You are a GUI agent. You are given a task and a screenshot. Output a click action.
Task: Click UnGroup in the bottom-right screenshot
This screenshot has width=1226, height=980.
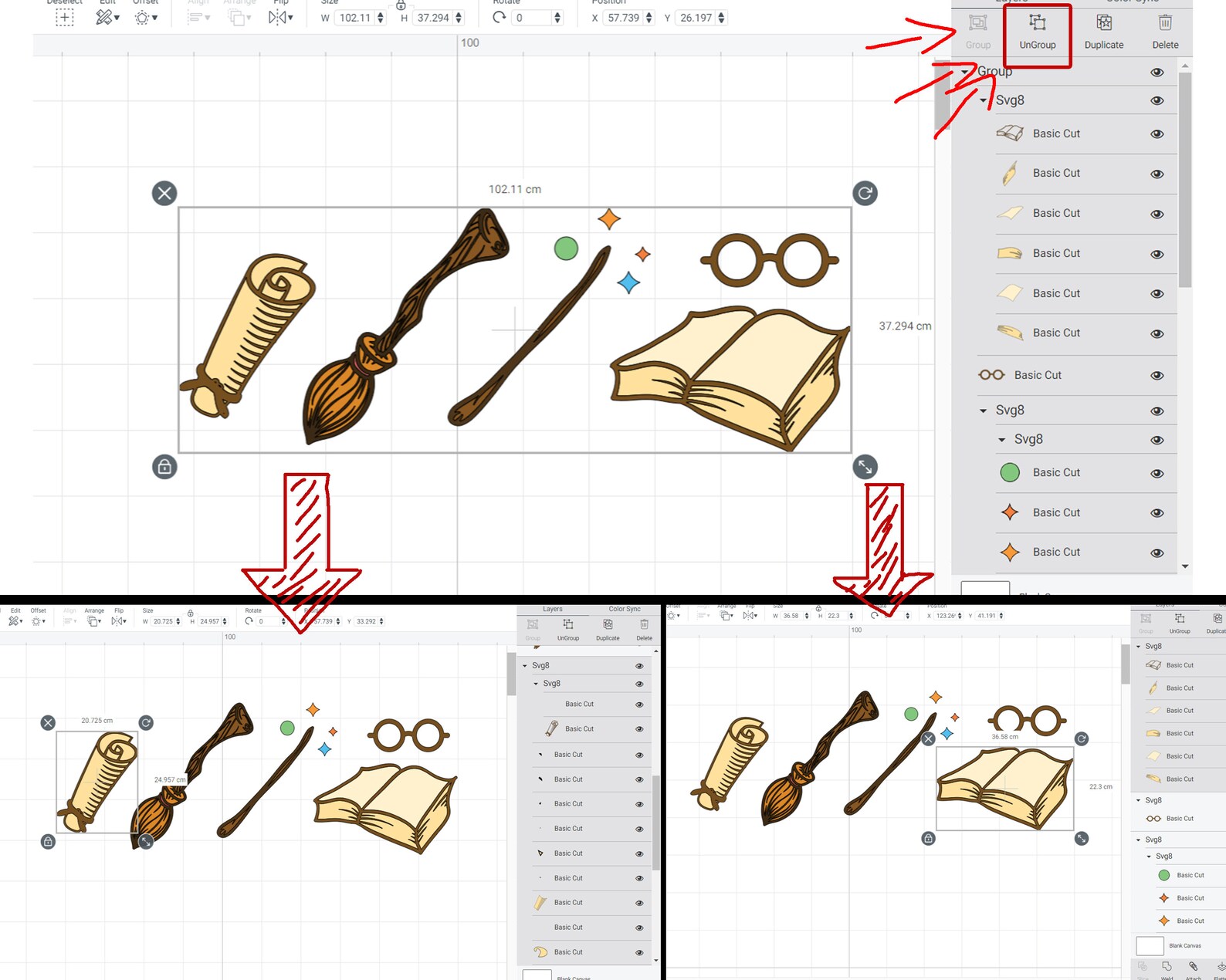1180,623
